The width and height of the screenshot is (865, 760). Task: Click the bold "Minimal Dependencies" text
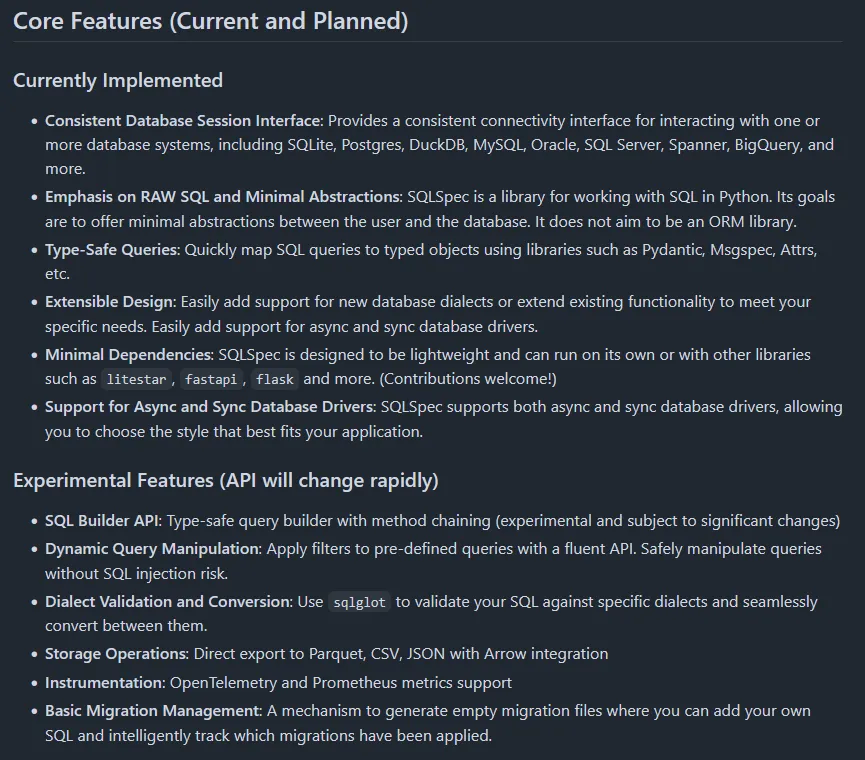128,354
